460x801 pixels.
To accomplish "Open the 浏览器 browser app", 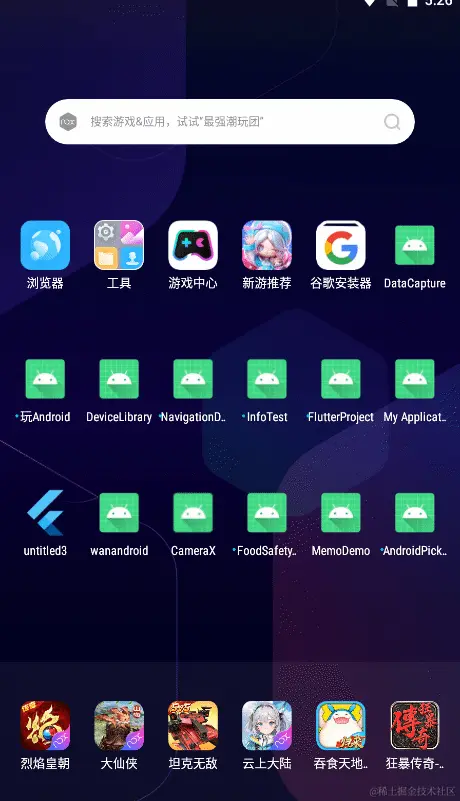I will [x=45, y=245].
